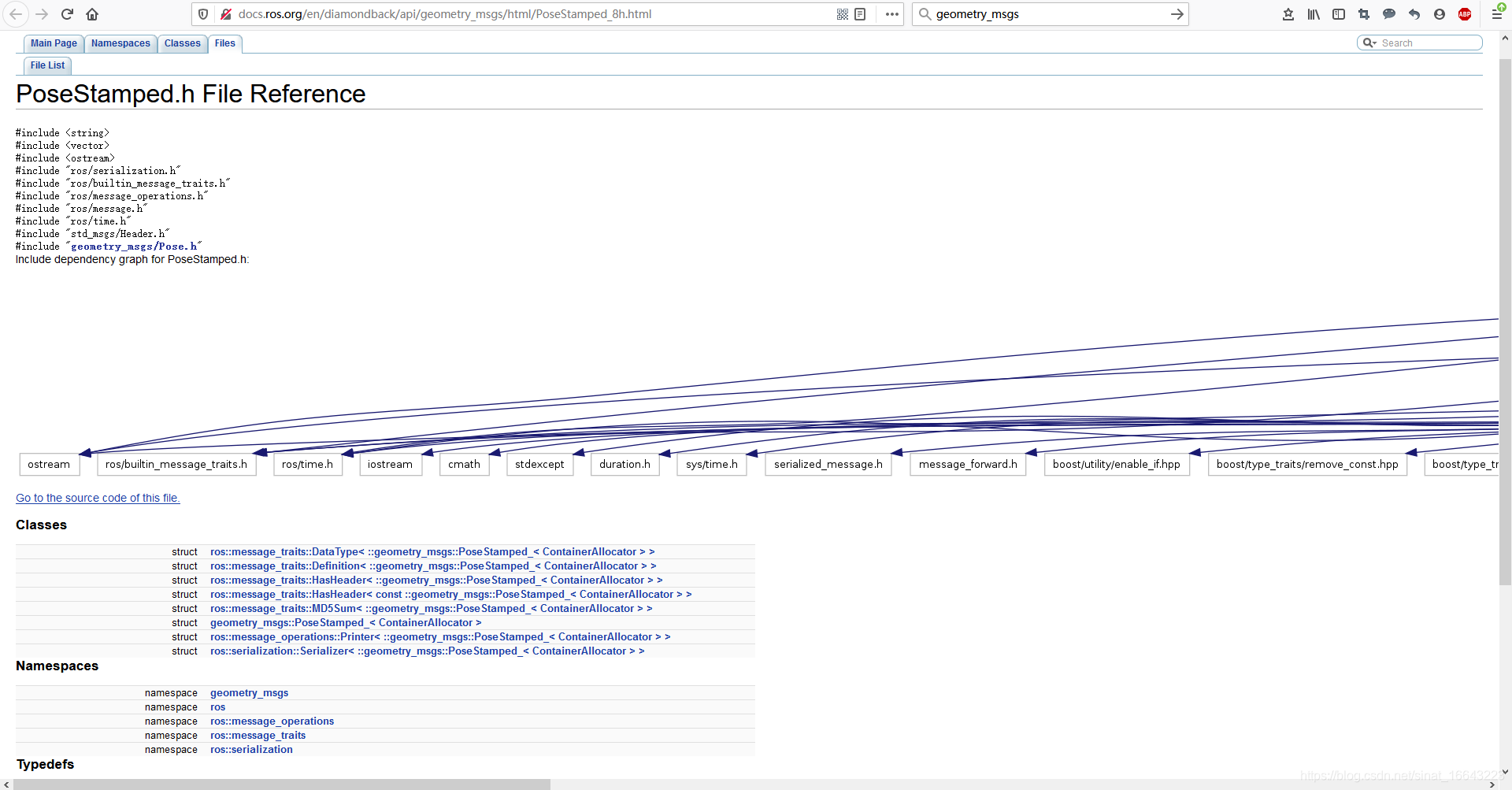Image resolution: width=1512 pixels, height=790 pixels.
Task: Go to the source code of this file
Action: click(x=98, y=498)
